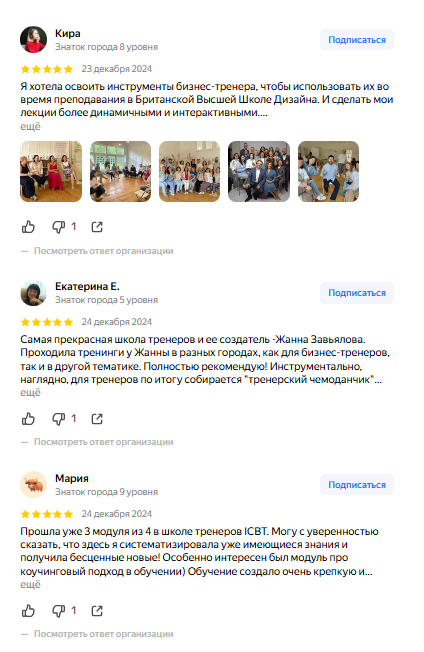View organization reply under Кира's review

[x=104, y=251]
